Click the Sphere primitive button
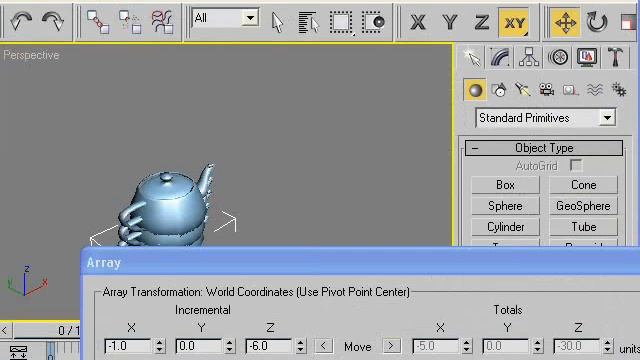Screen dimensions: 640x360 click(x=505, y=206)
